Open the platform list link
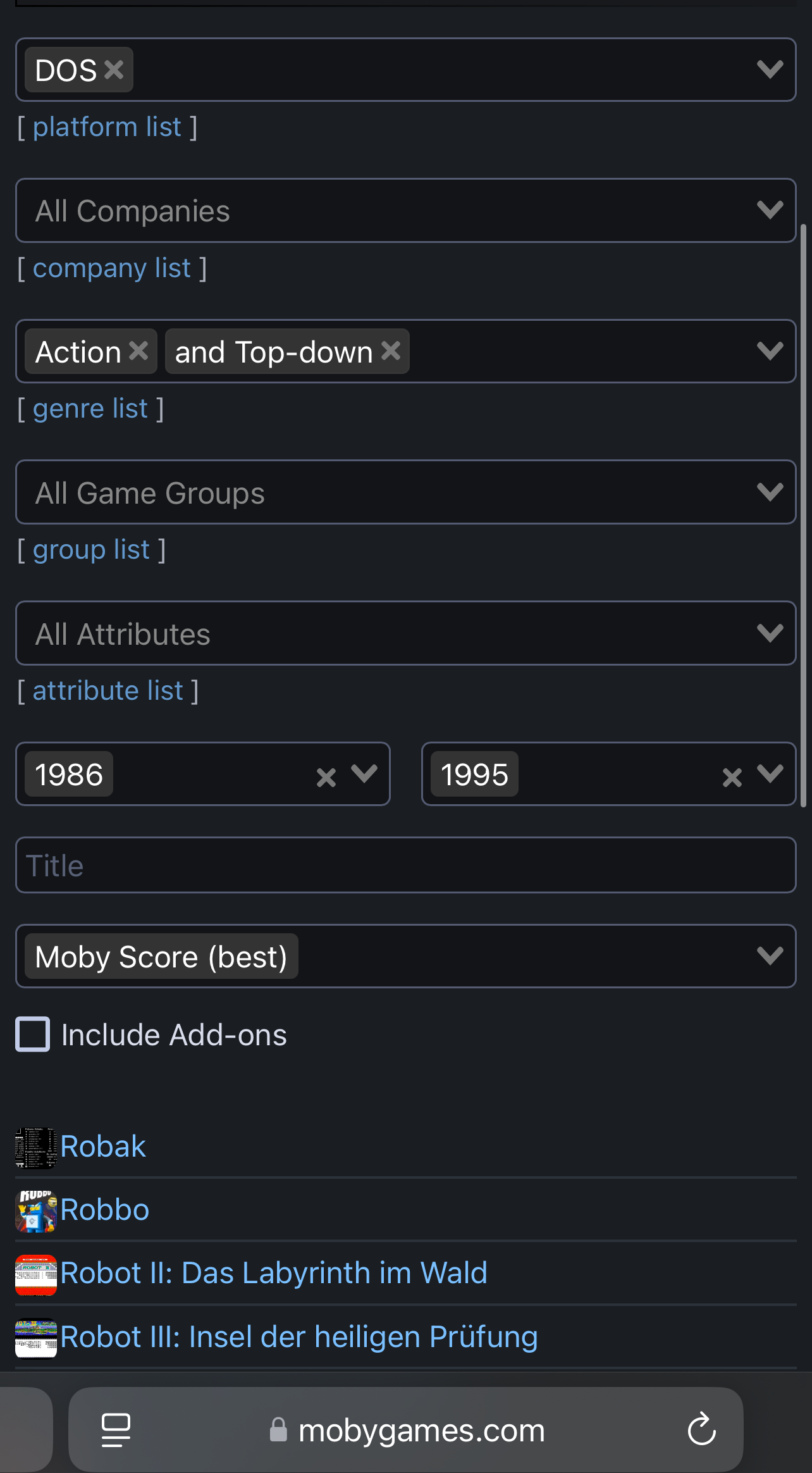Image resolution: width=812 pixels, height=1473 pixels. (x=108, y=127)
